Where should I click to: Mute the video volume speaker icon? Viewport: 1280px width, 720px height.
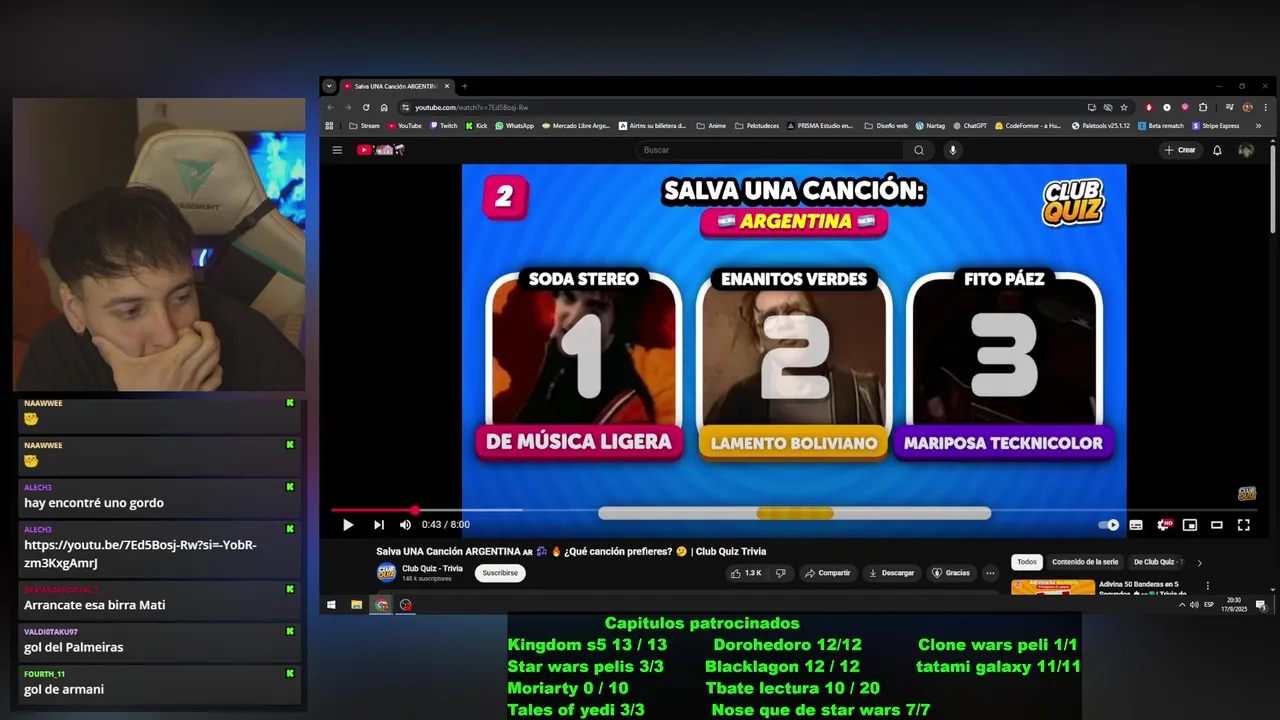point(405,525)
